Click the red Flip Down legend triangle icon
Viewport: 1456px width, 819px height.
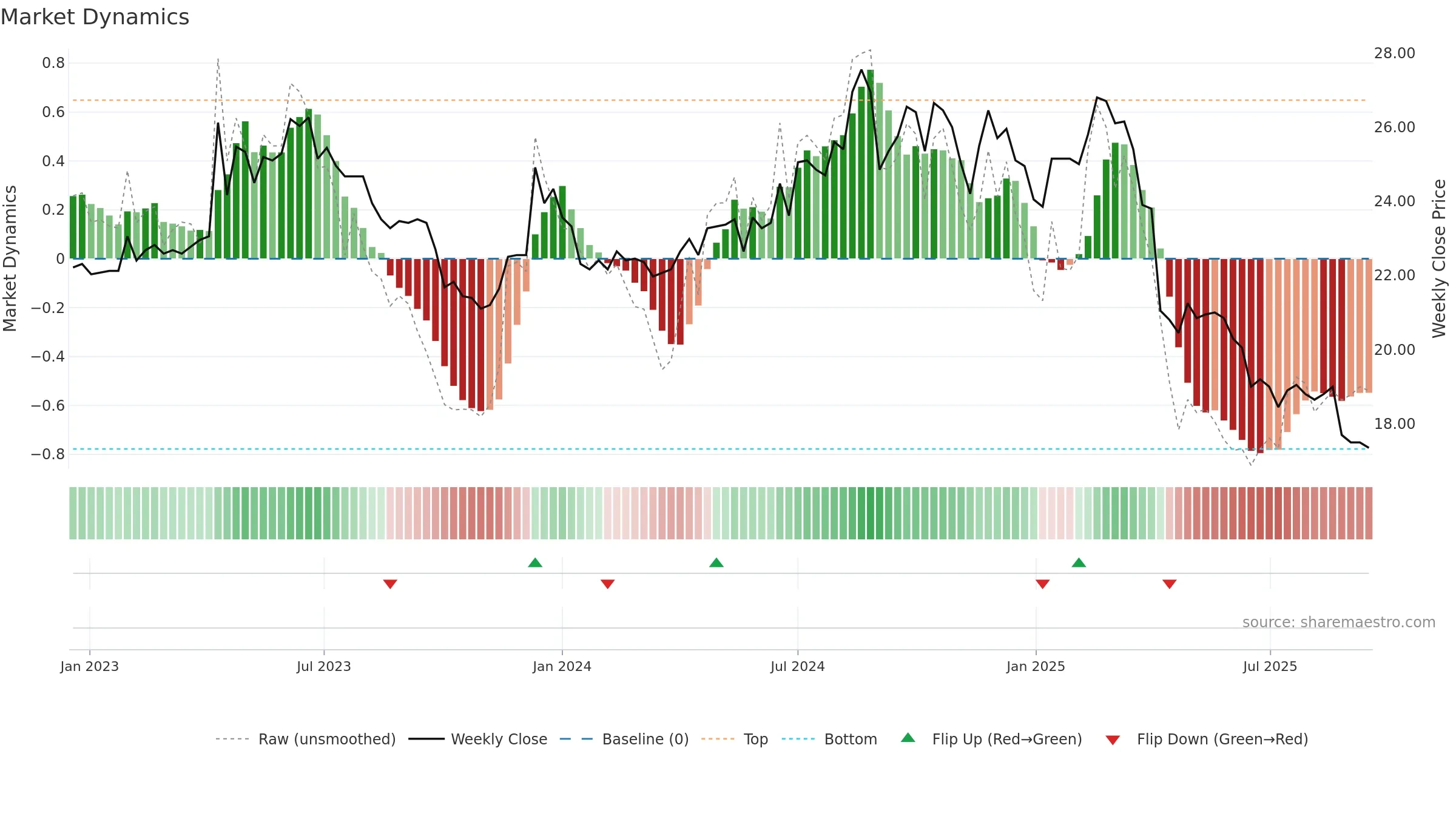point(1113,740)
